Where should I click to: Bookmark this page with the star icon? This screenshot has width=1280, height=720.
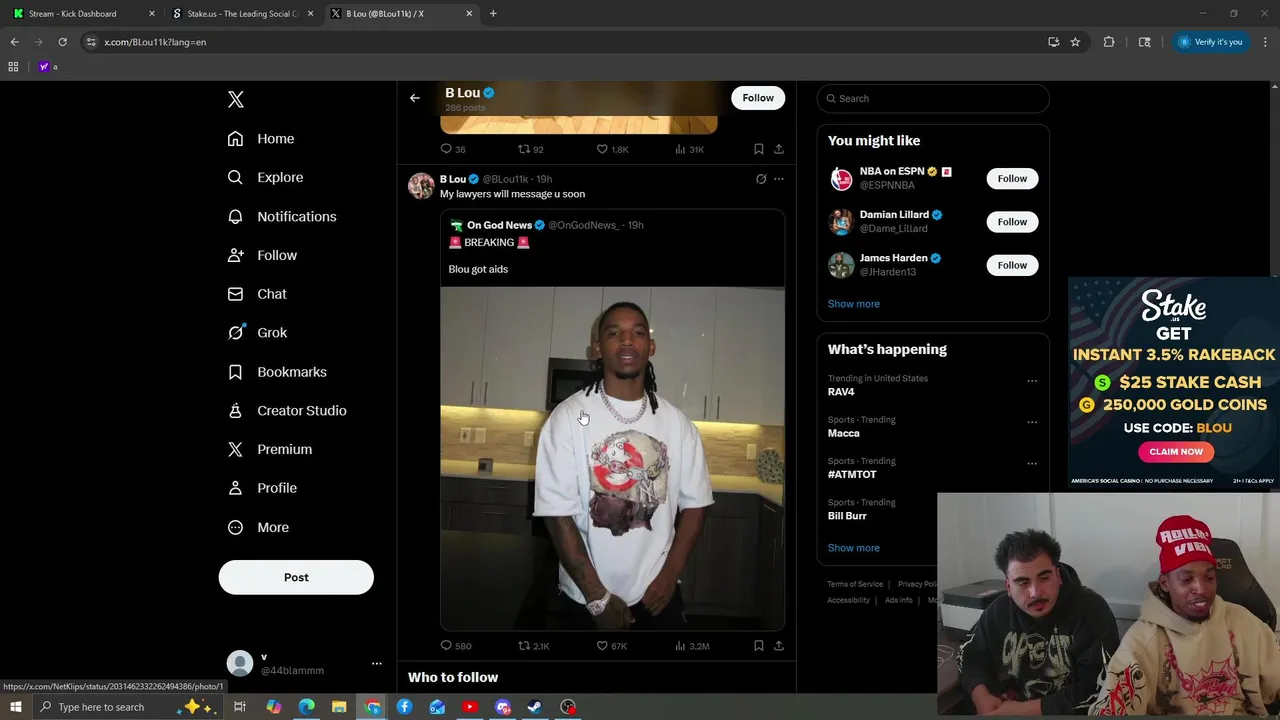(x=1075, y=42)
